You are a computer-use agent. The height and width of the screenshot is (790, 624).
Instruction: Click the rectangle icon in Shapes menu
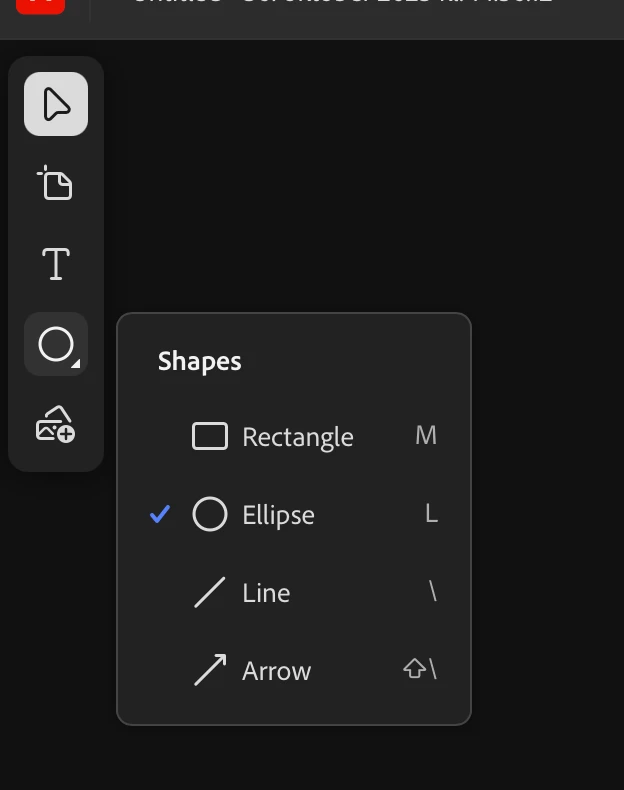pos(210,436)
